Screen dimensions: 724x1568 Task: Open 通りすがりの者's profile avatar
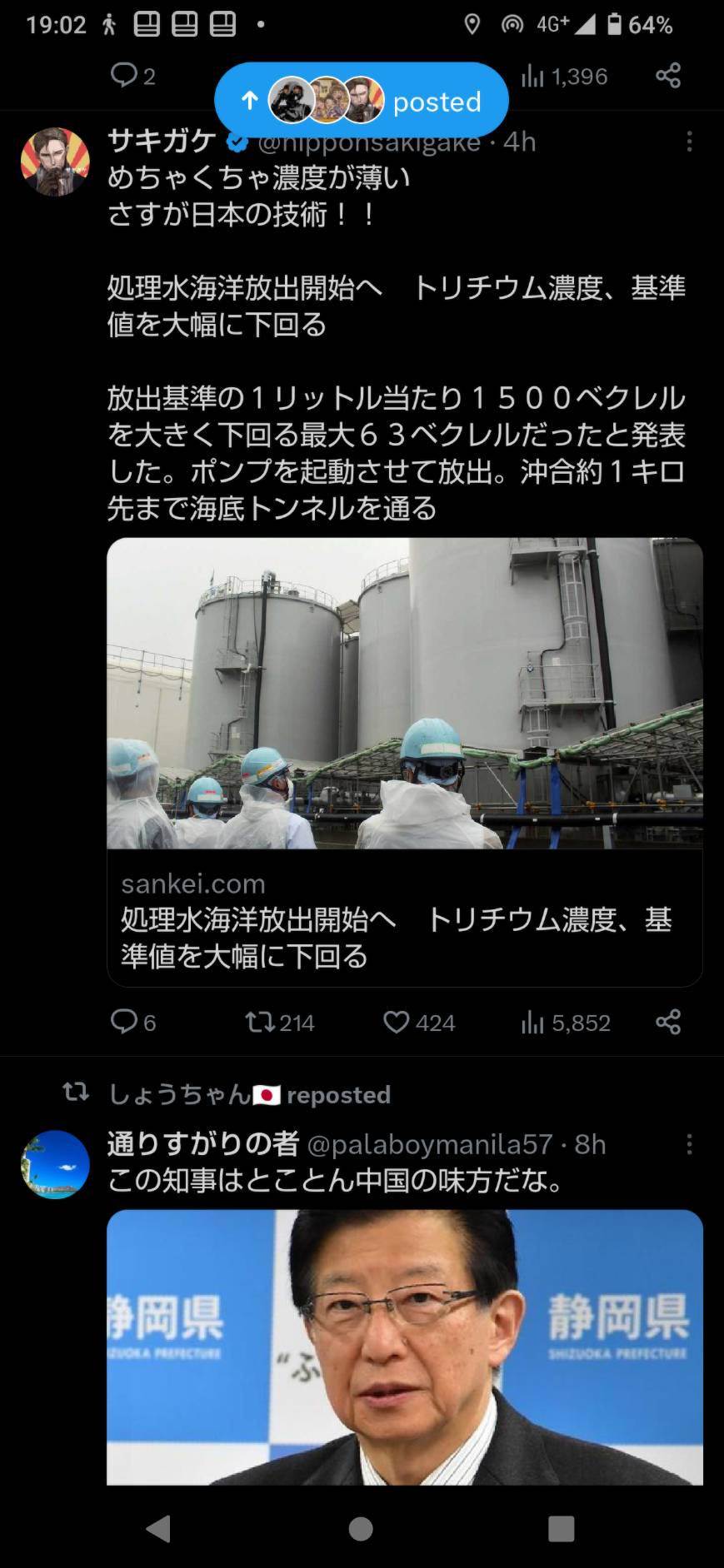[x=55, y=1164]
